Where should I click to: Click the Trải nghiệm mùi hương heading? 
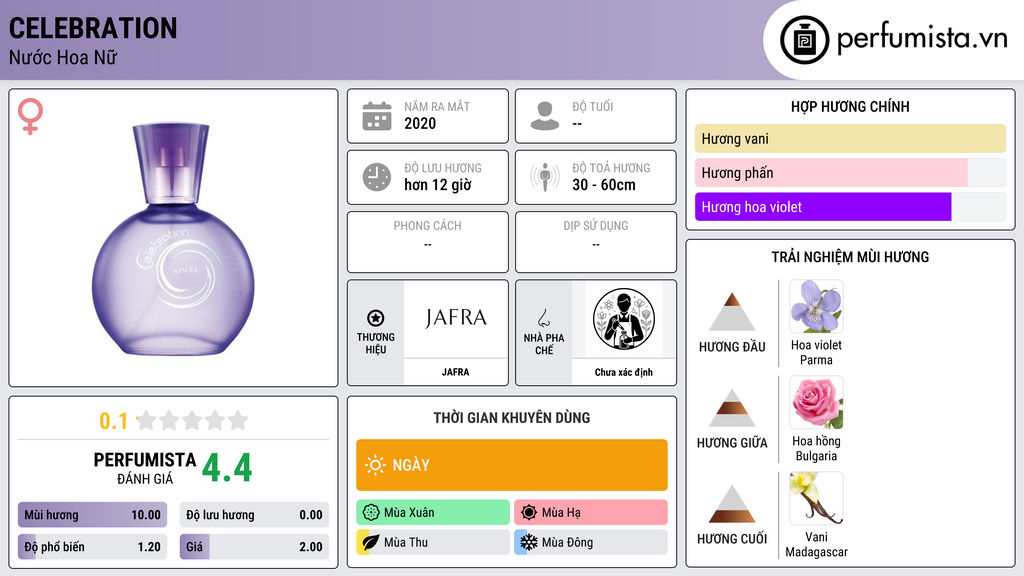point(850,257)
